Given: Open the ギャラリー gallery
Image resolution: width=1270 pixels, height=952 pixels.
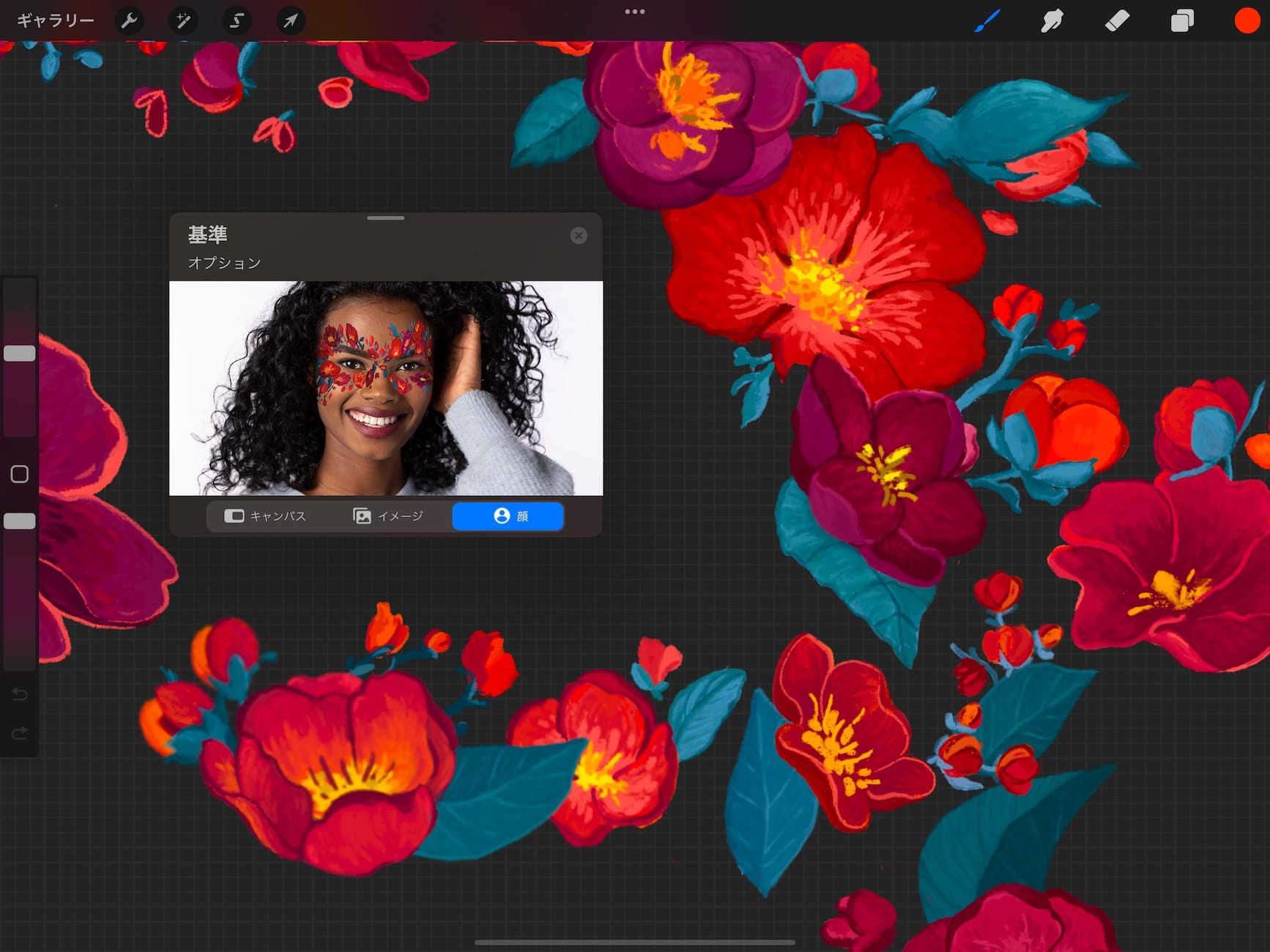Looking at the screenshot, I should coord(56,21).
